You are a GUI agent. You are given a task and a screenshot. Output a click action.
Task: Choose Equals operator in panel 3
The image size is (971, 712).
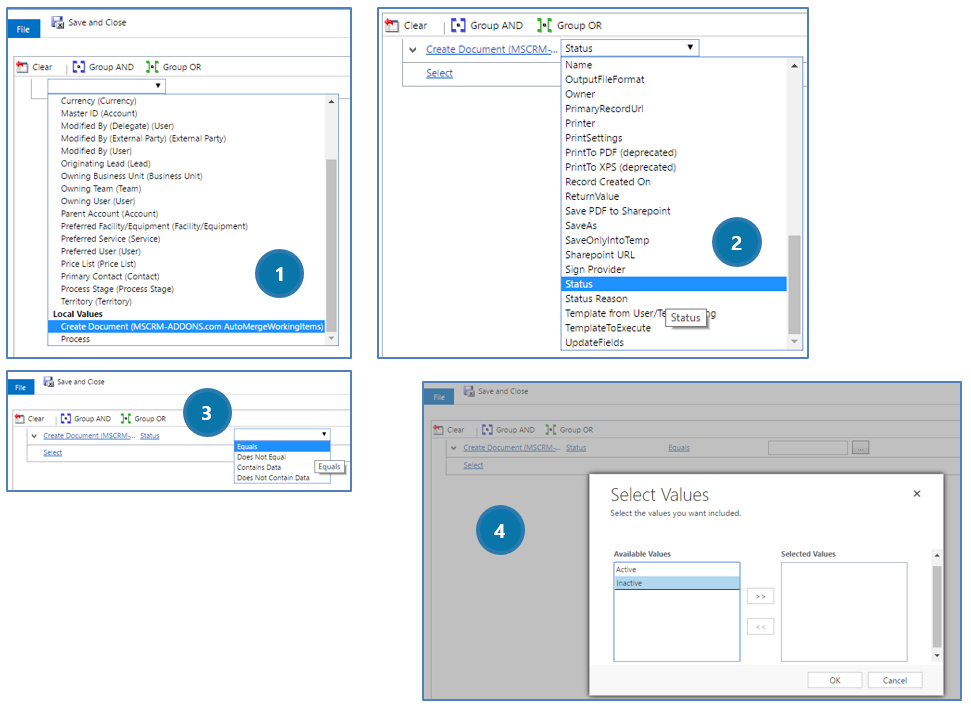click(282, 446)
